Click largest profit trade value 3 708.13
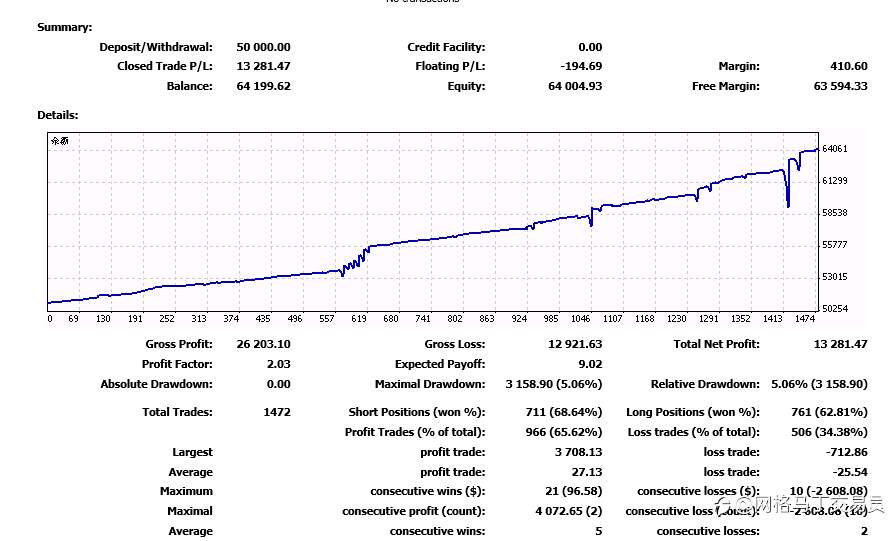This screenshot has width=895, height=541. coord(578,452)
